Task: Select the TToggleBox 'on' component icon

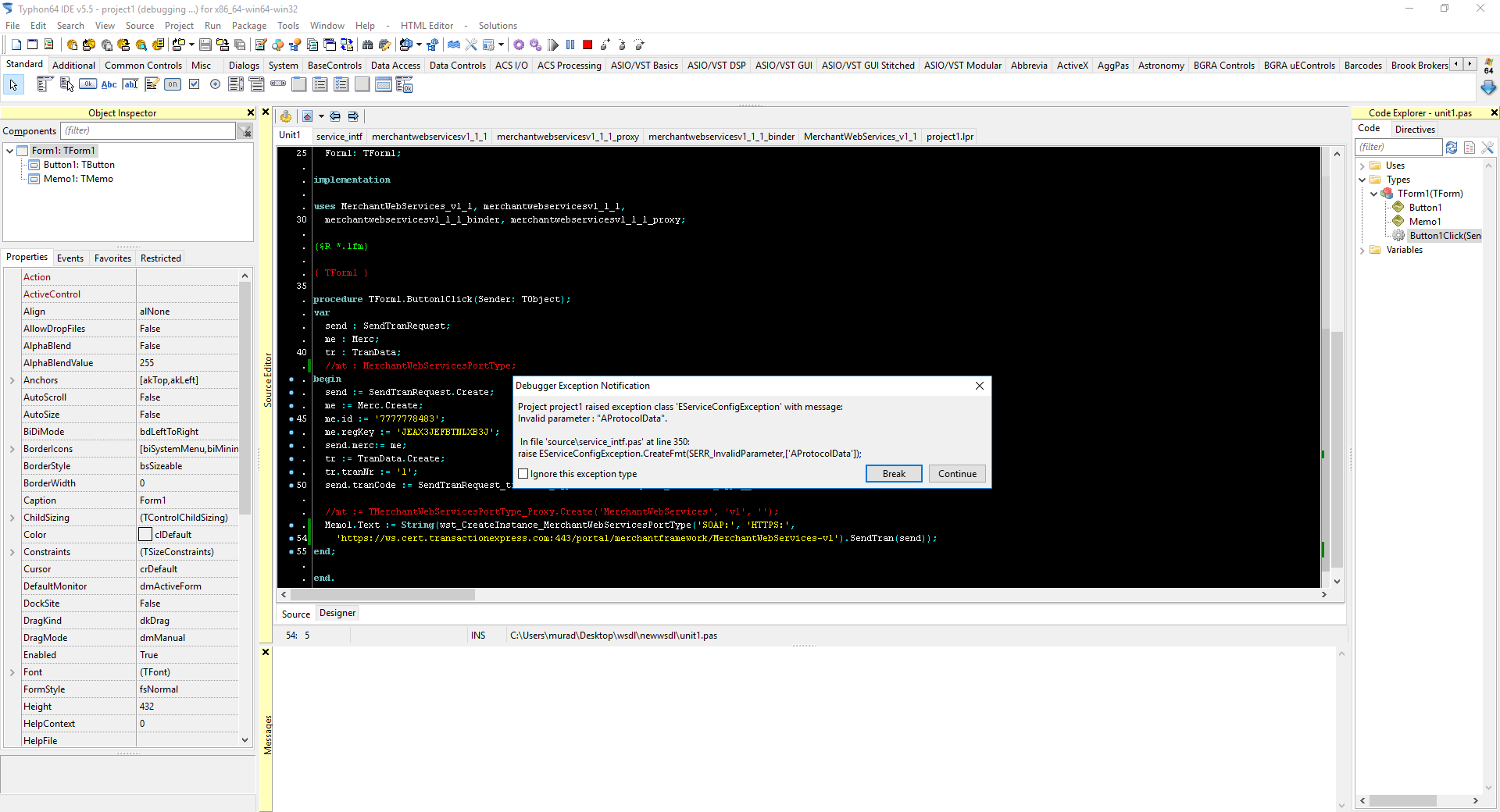Action: [173, 84]
